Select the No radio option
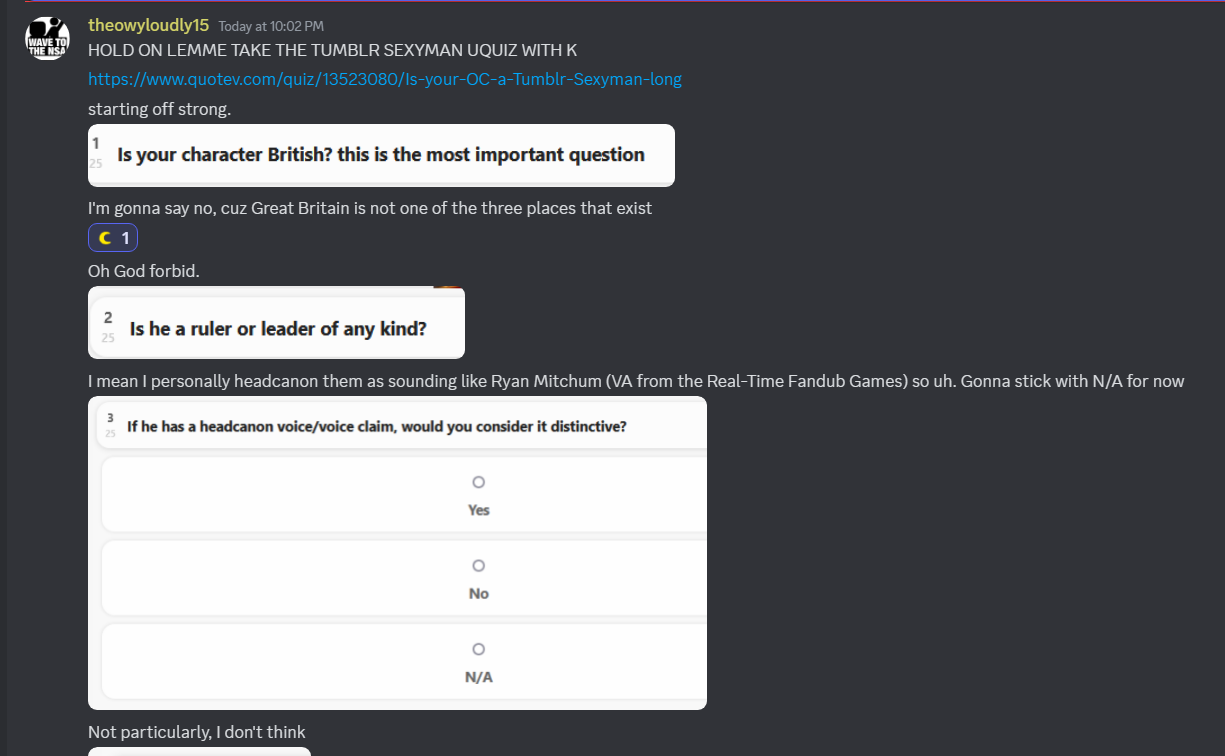 (x=478, y=566)
